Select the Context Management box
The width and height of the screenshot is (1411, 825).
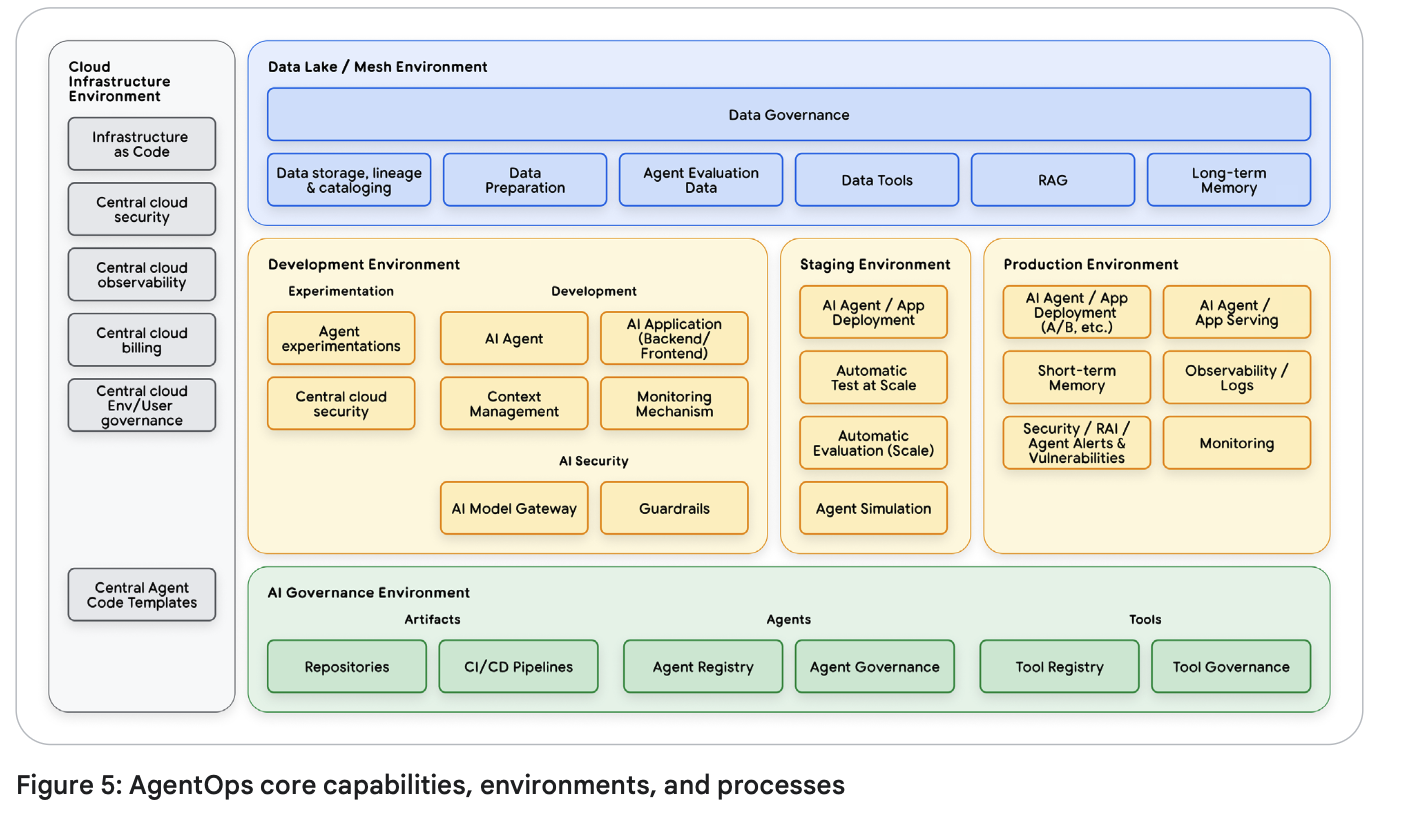pos(514,404)
